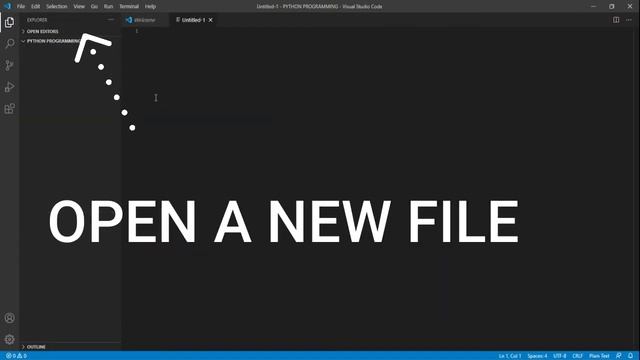Click line number 1 in the editor gutter

(137, 31)
